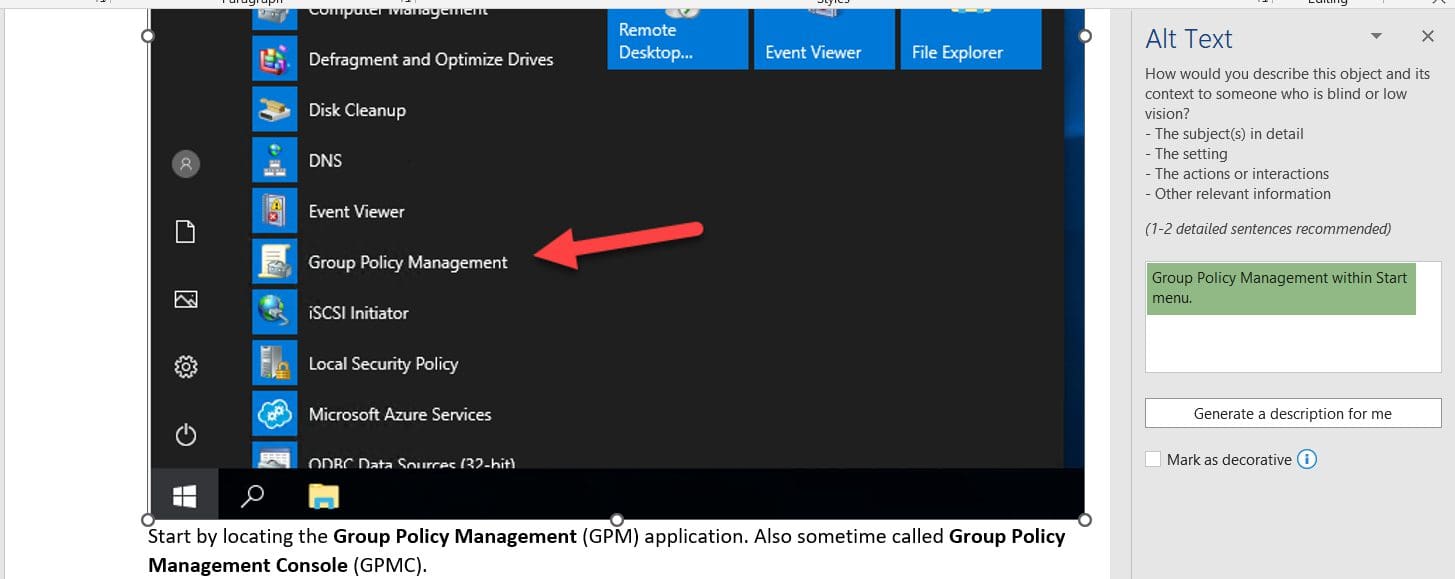
Task: Click the highlighted alt text 'Group Policy Management within Start menu.'
Action: pyautogui.click(x=1280, y=288)
